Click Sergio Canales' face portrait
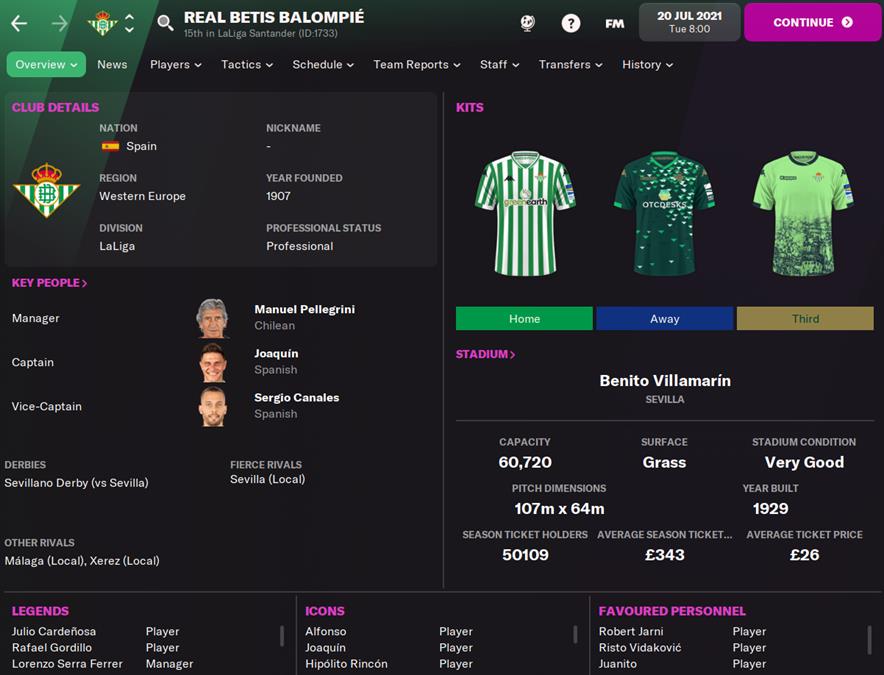Image resolution: width=884 pixels, height=675 pixels. click(x=213, y=406)
